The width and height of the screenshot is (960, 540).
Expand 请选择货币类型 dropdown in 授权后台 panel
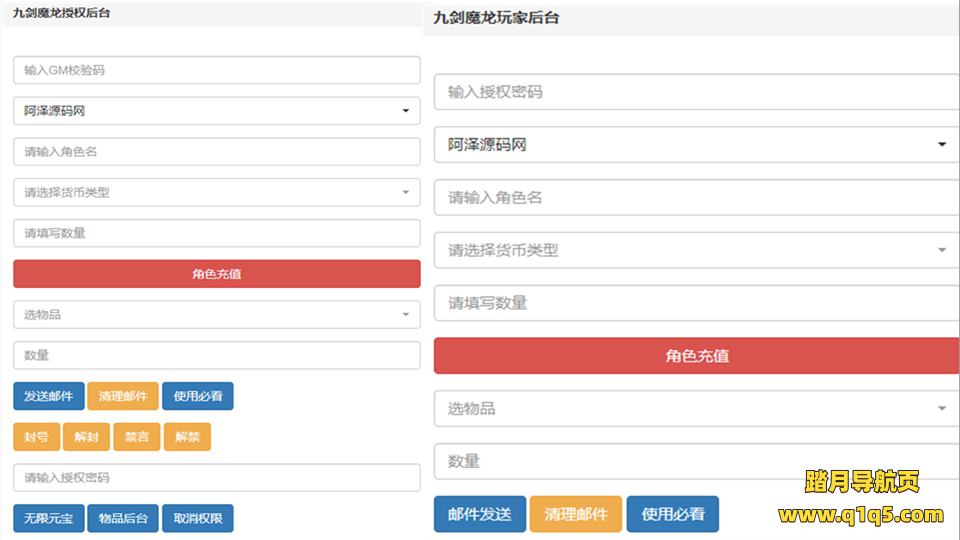tap(216, 192)
